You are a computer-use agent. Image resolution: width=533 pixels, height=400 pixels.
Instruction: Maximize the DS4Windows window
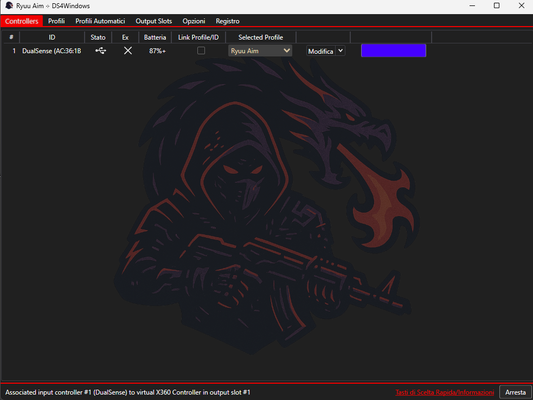click(x=497, y=5)
